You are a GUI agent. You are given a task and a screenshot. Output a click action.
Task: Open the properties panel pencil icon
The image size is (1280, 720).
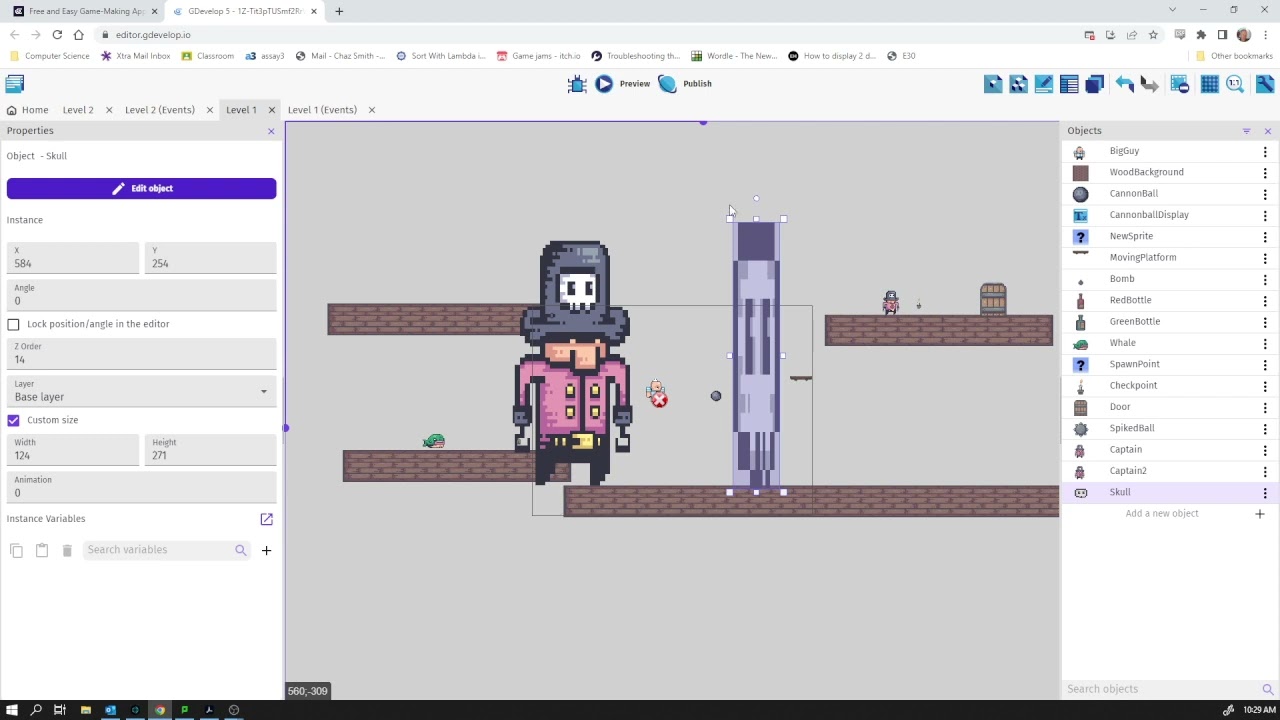point(1044,84)
